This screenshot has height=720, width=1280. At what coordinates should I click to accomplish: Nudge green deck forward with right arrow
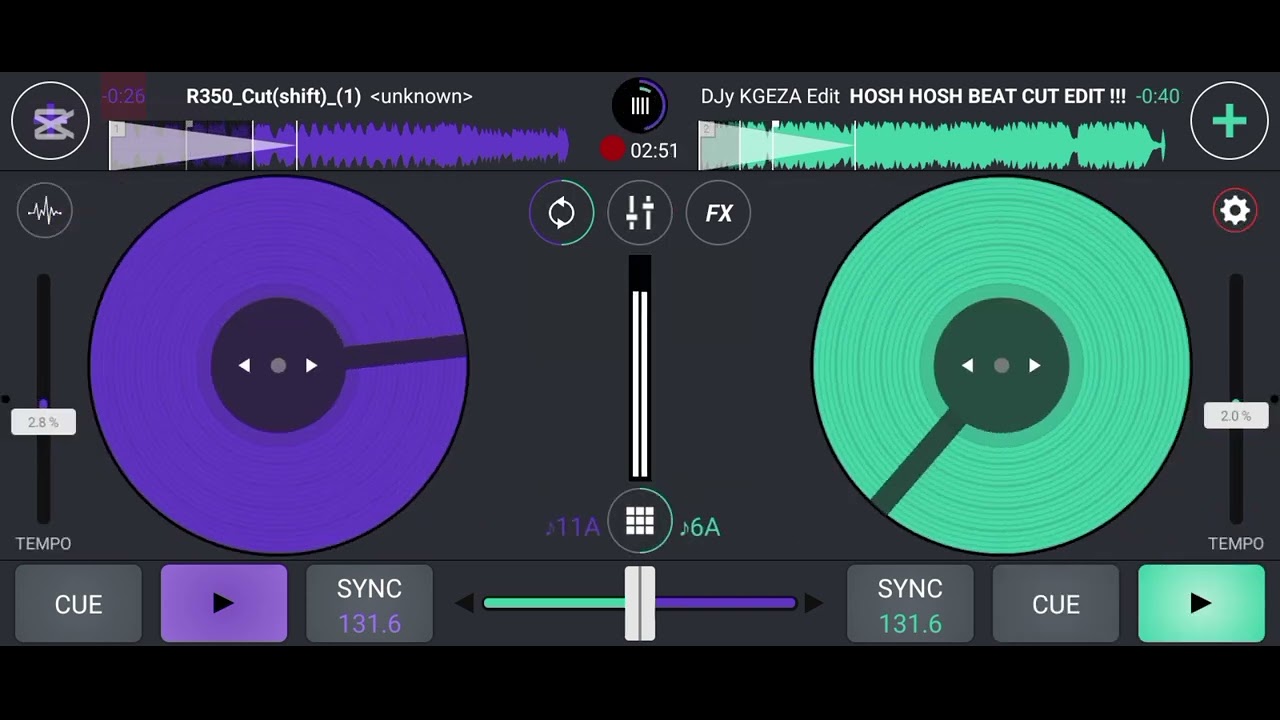1035,366
